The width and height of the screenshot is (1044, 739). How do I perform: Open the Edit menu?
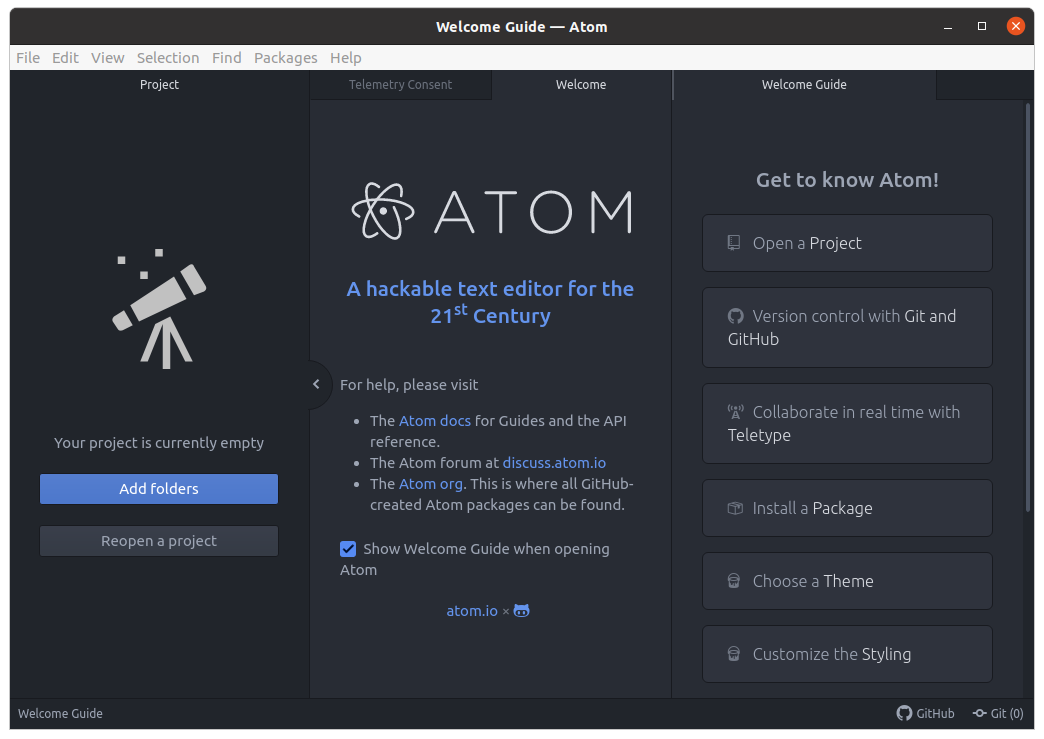pos(65,58)
